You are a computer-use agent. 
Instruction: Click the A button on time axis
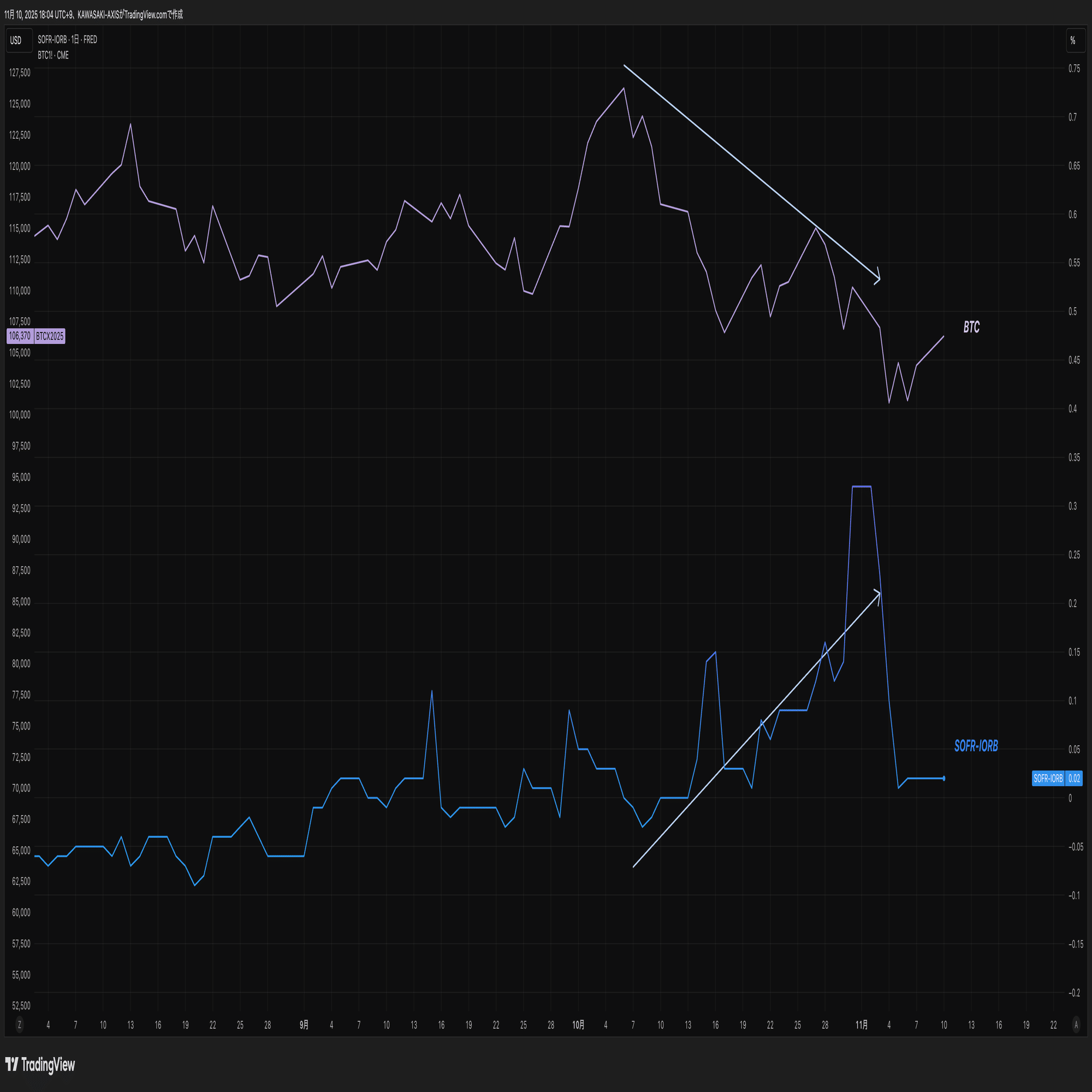1076,1024
